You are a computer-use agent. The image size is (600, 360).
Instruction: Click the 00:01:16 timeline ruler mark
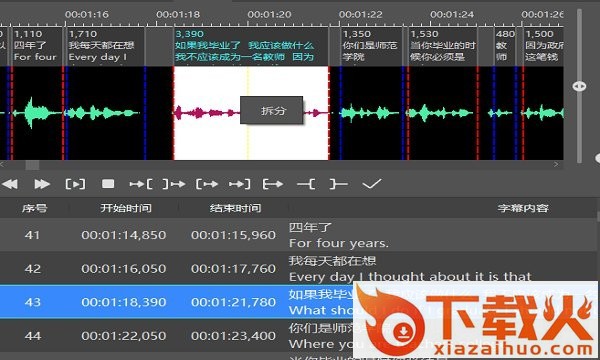point(86,15)
